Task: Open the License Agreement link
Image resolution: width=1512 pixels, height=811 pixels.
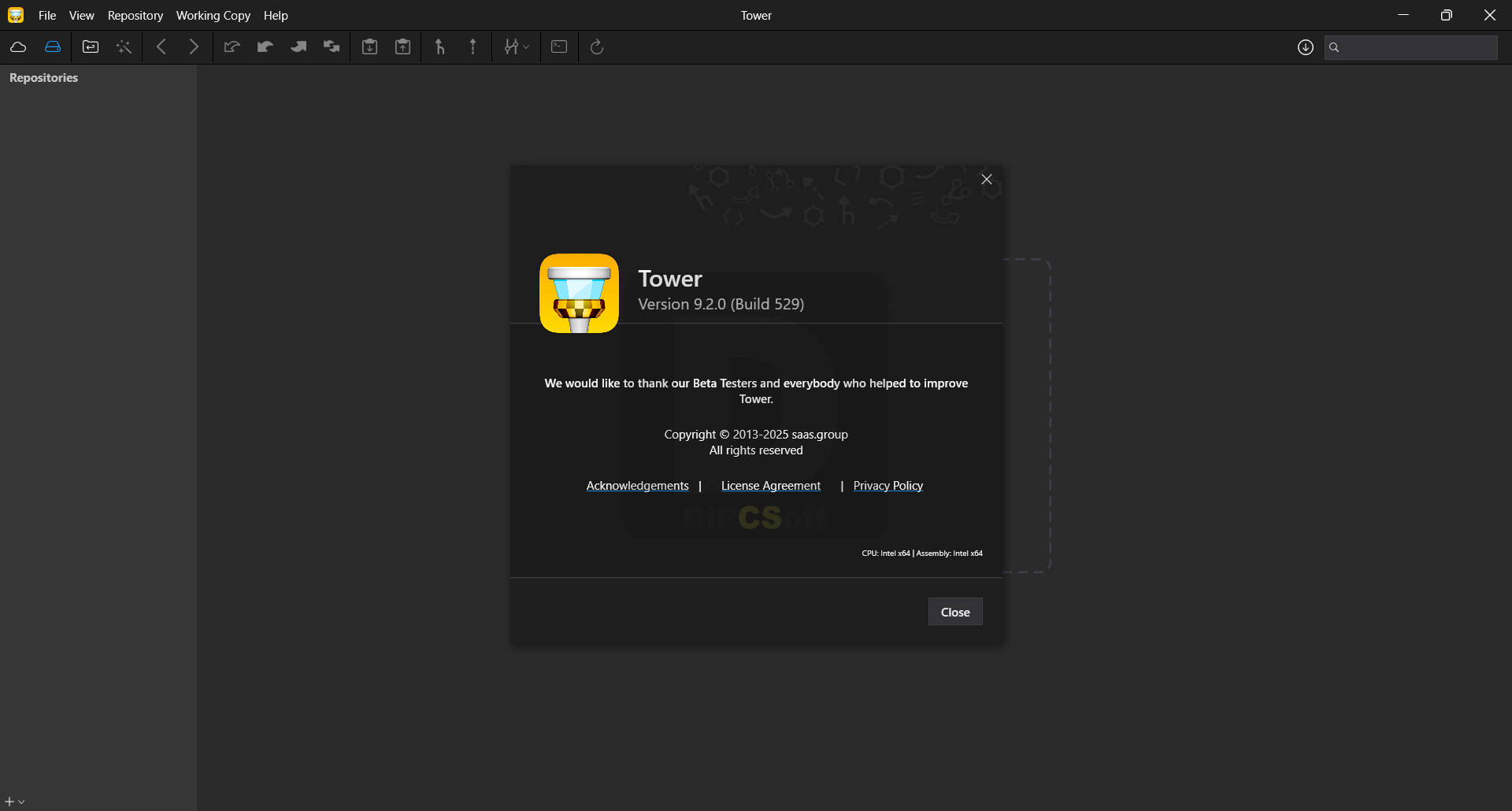Action: [771, 486]
